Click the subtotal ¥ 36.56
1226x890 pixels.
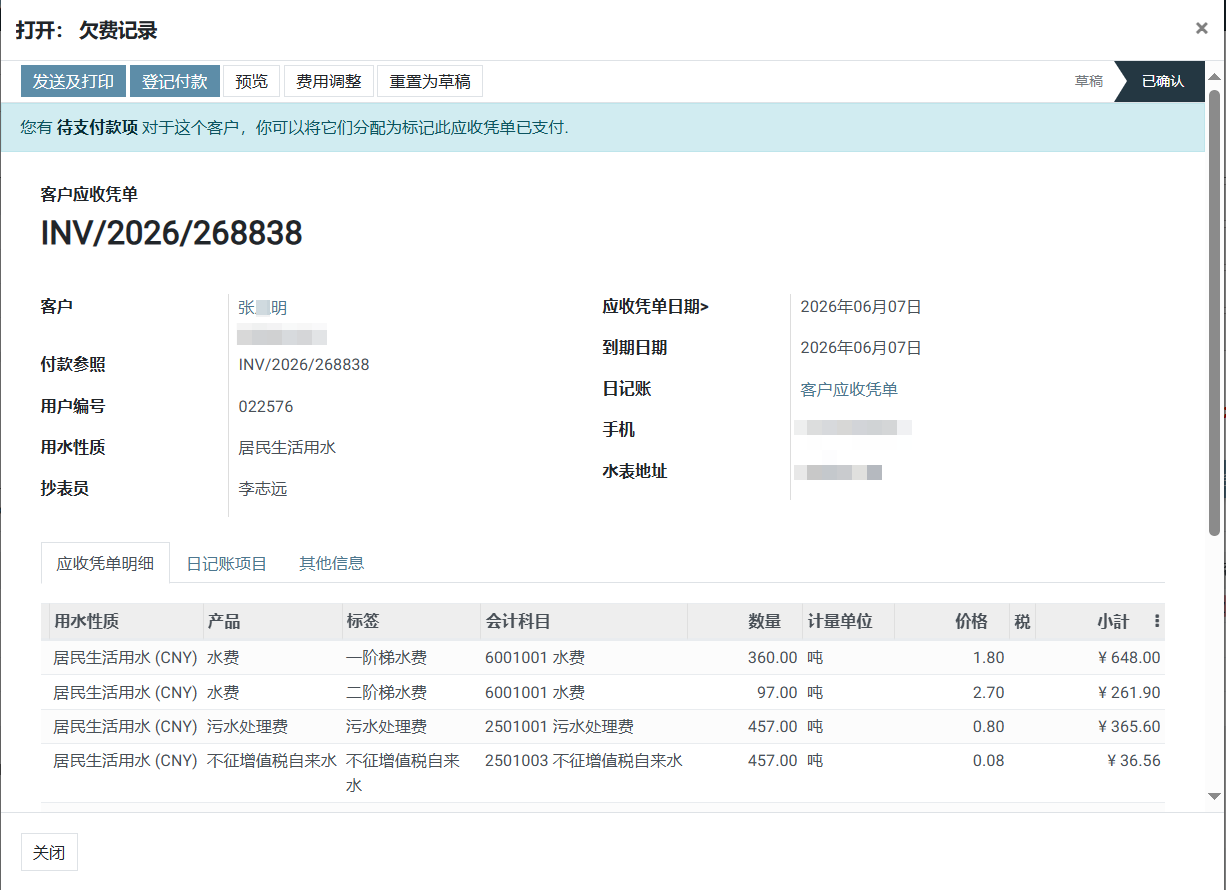1133,760
